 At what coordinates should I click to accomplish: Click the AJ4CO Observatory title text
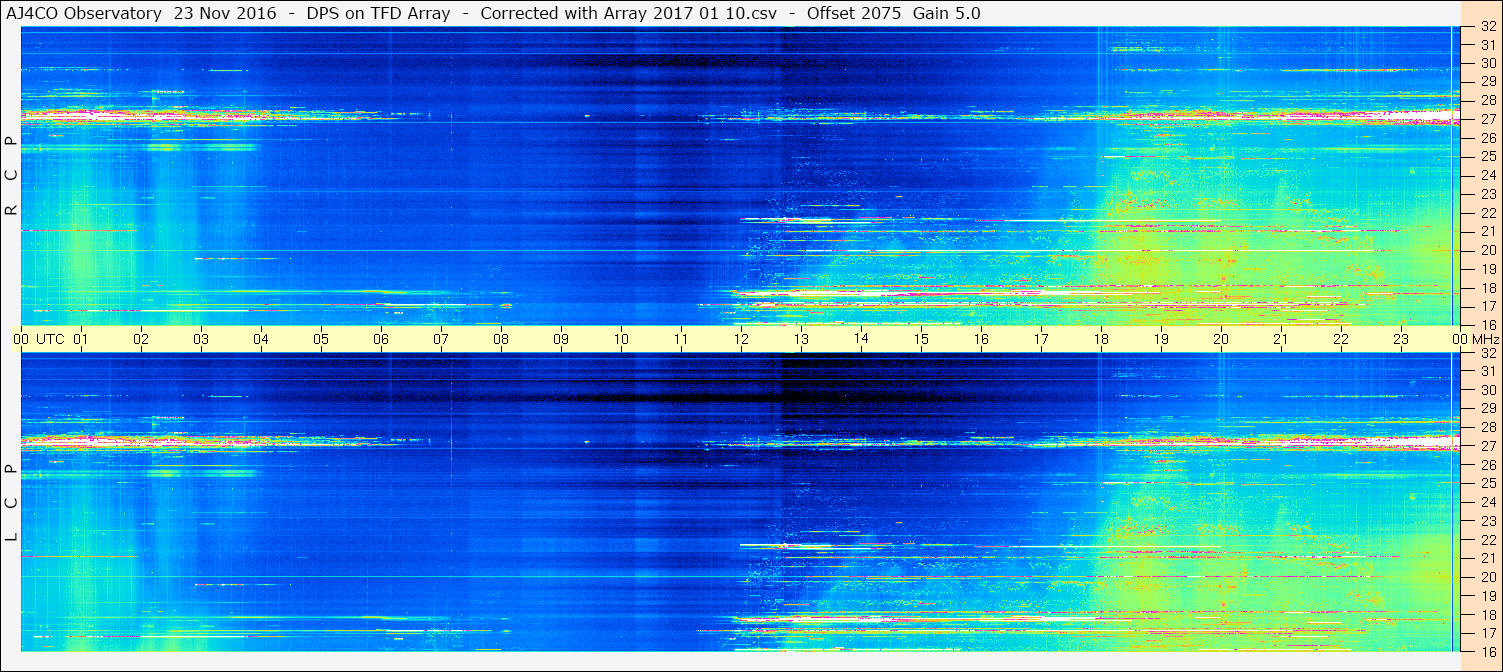pyautogui.click(x=83, y=13)
